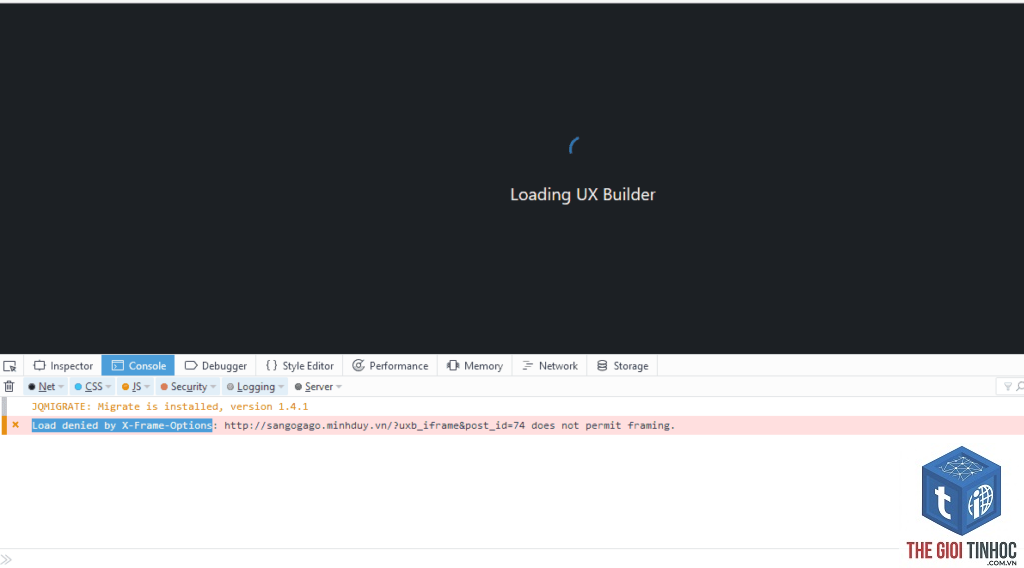This screenshot has height=568, width=1024.
Task: Open the Storage tab
Action: pyautogui.click(x=622, y=366)
